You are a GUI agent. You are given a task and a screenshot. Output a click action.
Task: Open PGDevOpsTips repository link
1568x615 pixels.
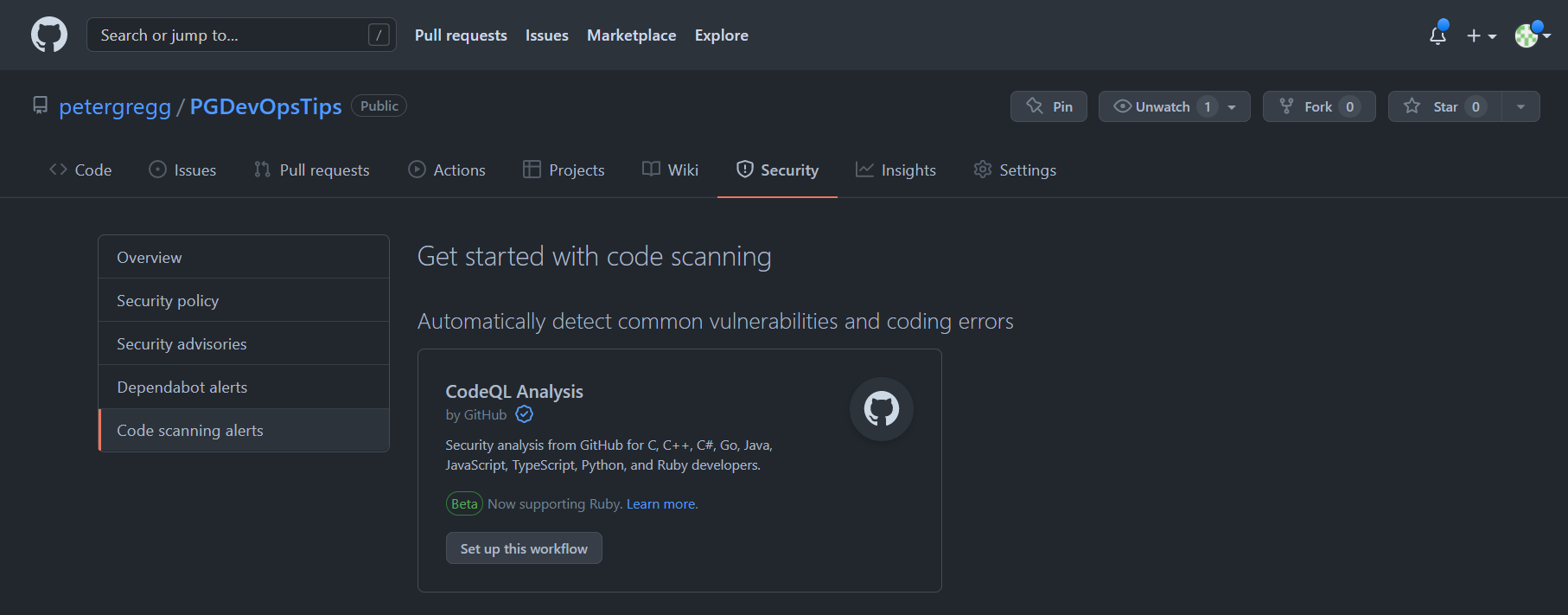265,106
